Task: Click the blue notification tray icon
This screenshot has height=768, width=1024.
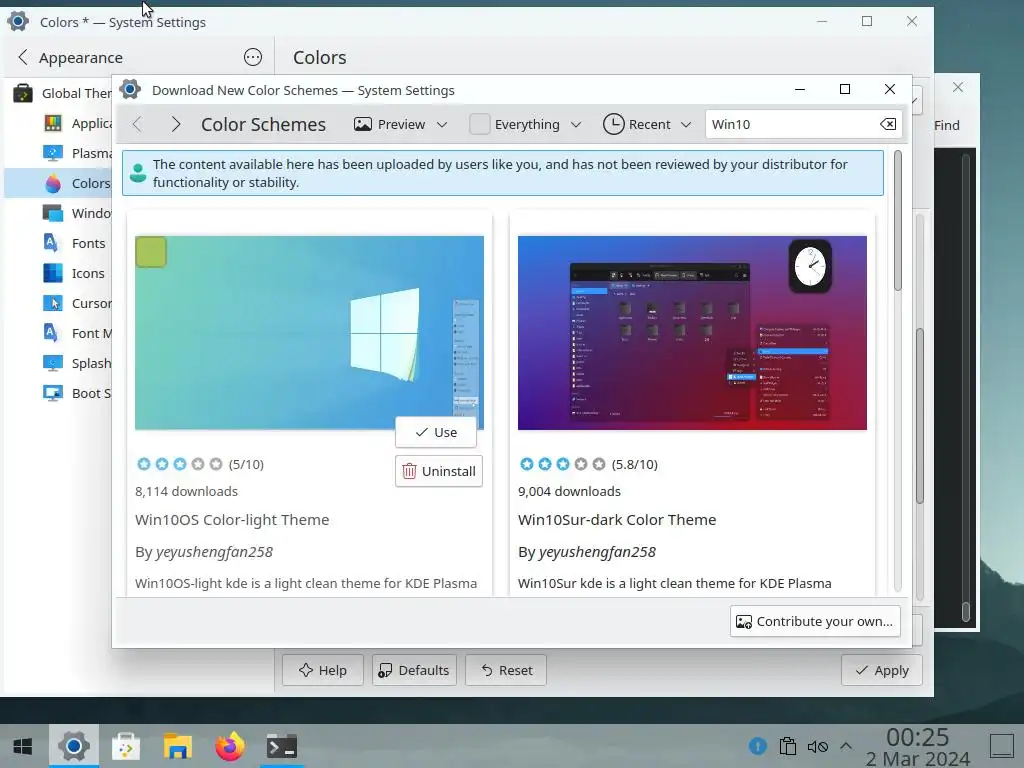Action: [x=758, y=746]
